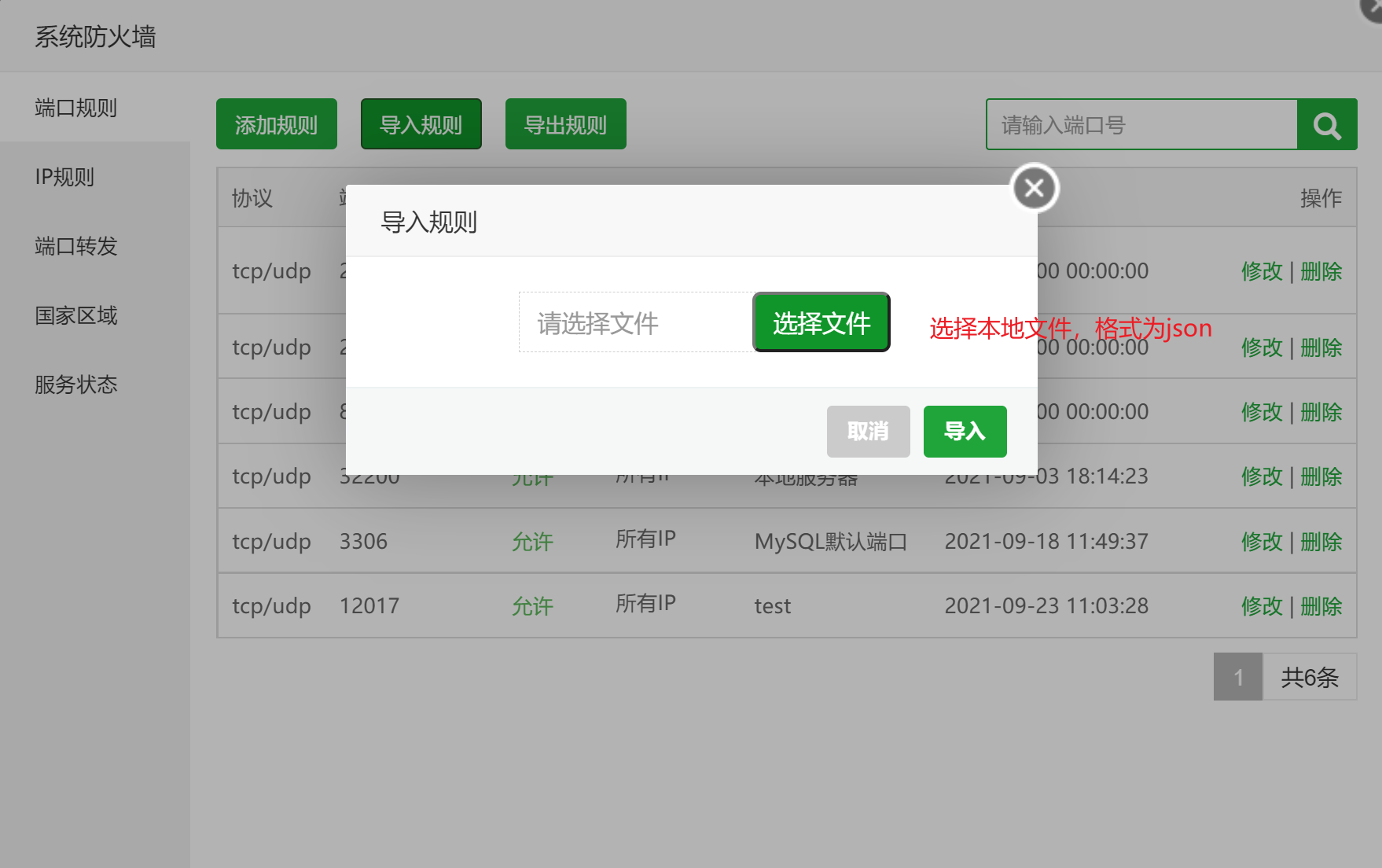
Task: Click 修改 for port 3306 row
Action: pos(1261,542)
